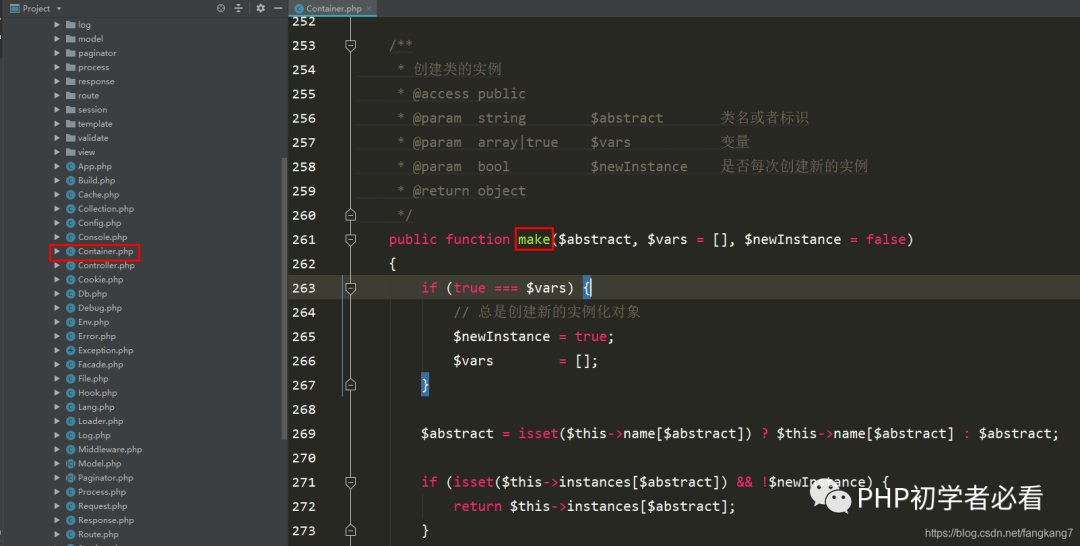Open Model.php in the project tree
Screen dimensions: 1080x546
[99, 463]
